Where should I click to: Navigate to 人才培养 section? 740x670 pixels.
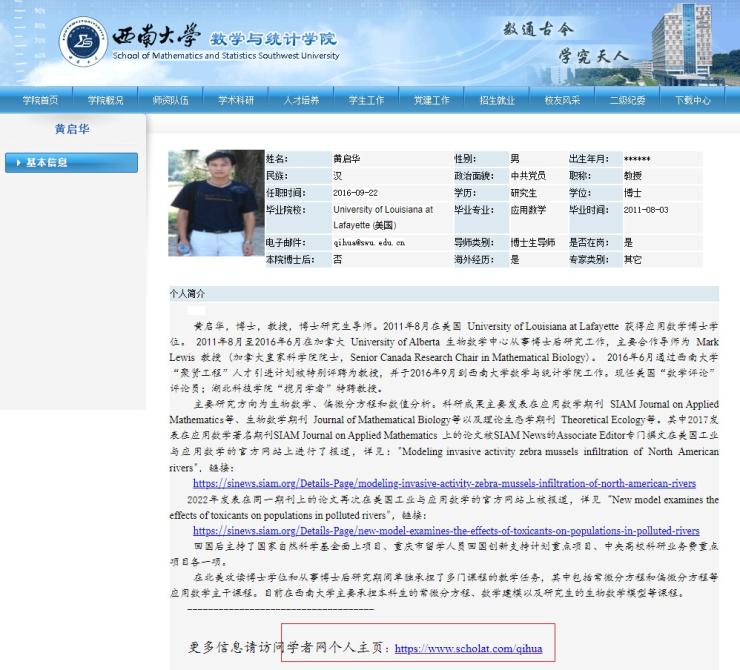[301, 100]
